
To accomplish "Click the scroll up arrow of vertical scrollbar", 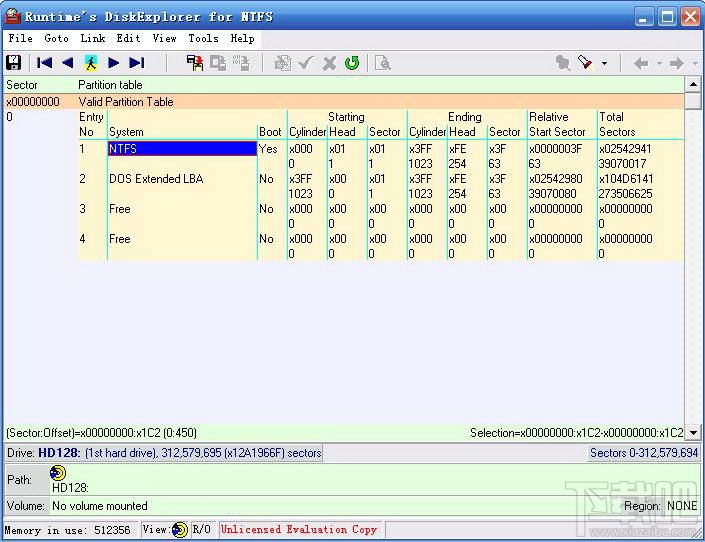I will [x=693, y=86].
